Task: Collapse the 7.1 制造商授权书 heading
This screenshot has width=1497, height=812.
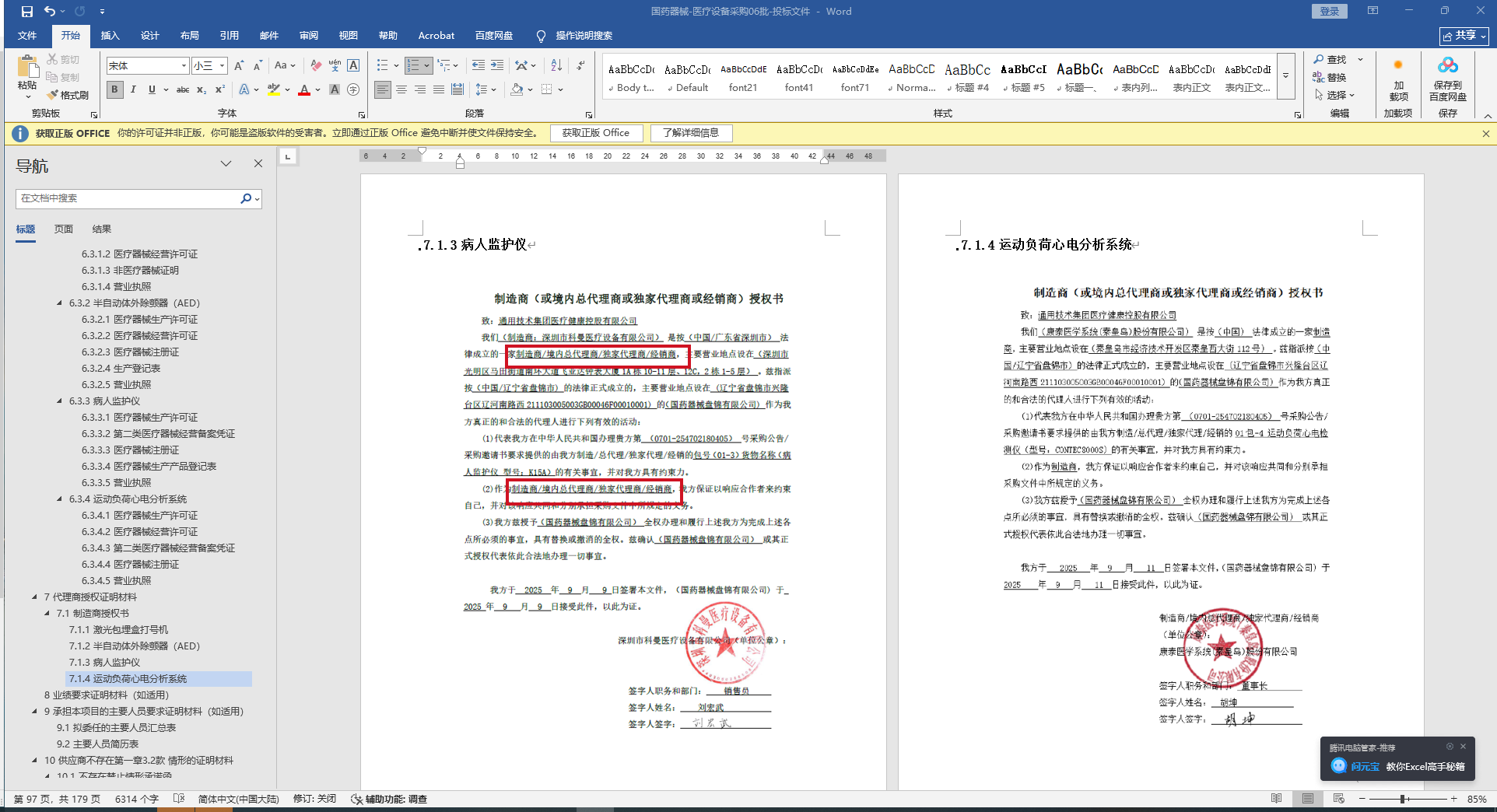Action: click(47, 614)
